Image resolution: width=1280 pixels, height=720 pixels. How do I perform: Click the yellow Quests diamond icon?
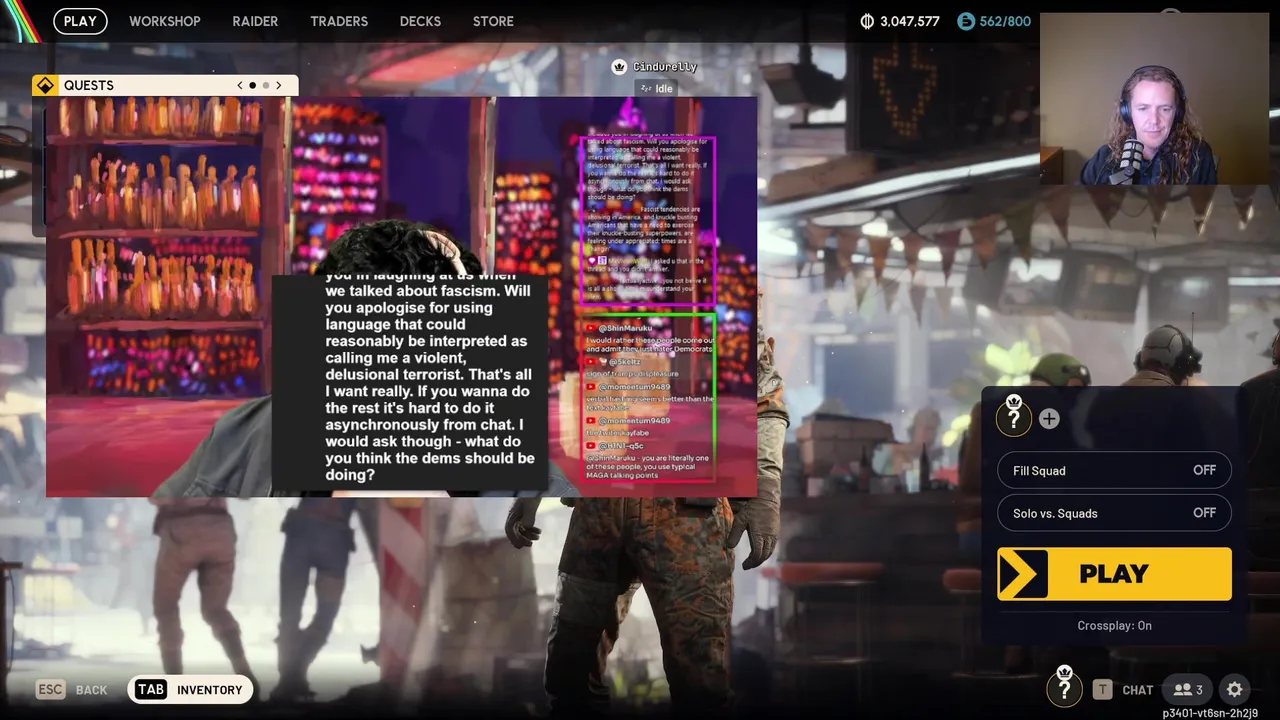pyautogui.click(x=45, y=85)
